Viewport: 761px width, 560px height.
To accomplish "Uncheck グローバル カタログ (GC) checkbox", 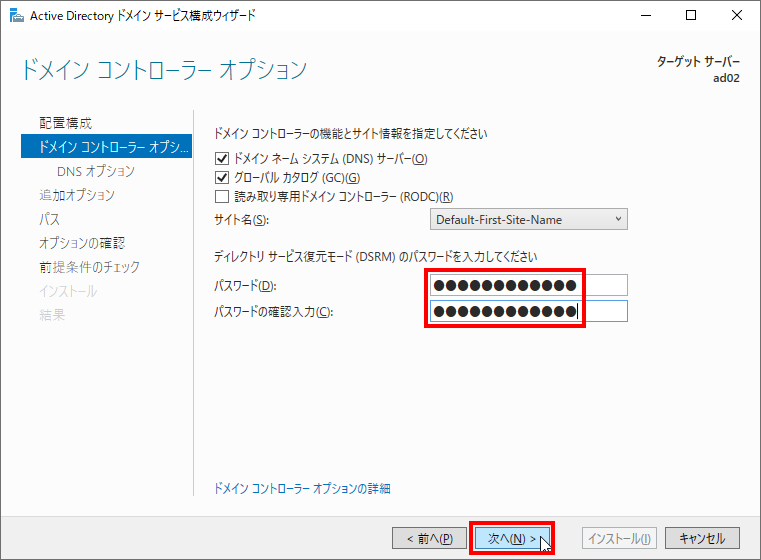I will click(x=222, y=178).
